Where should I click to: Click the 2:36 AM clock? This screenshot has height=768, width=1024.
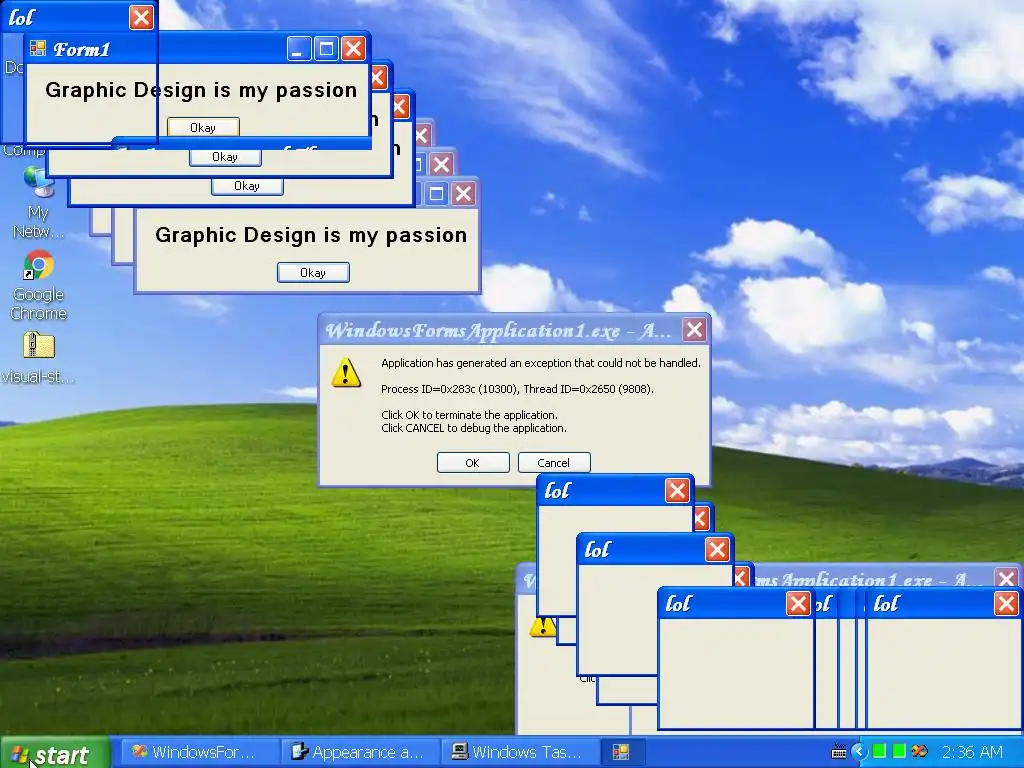click(x=972, y=752)
